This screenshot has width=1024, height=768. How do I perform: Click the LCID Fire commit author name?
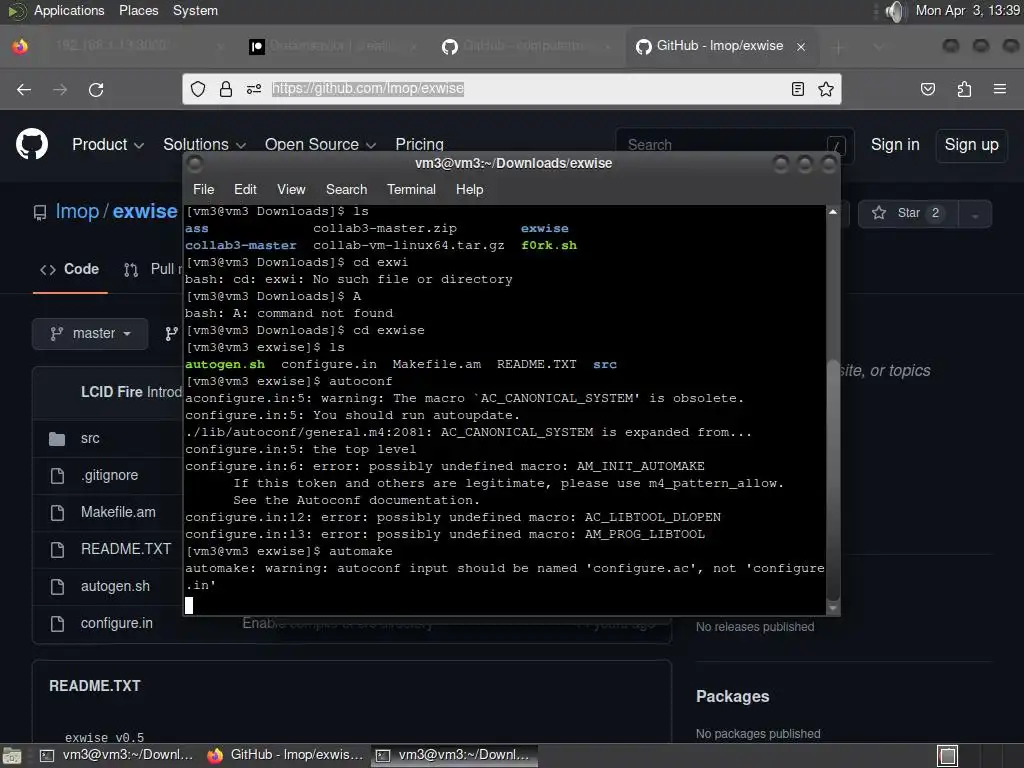click(111, 392)
